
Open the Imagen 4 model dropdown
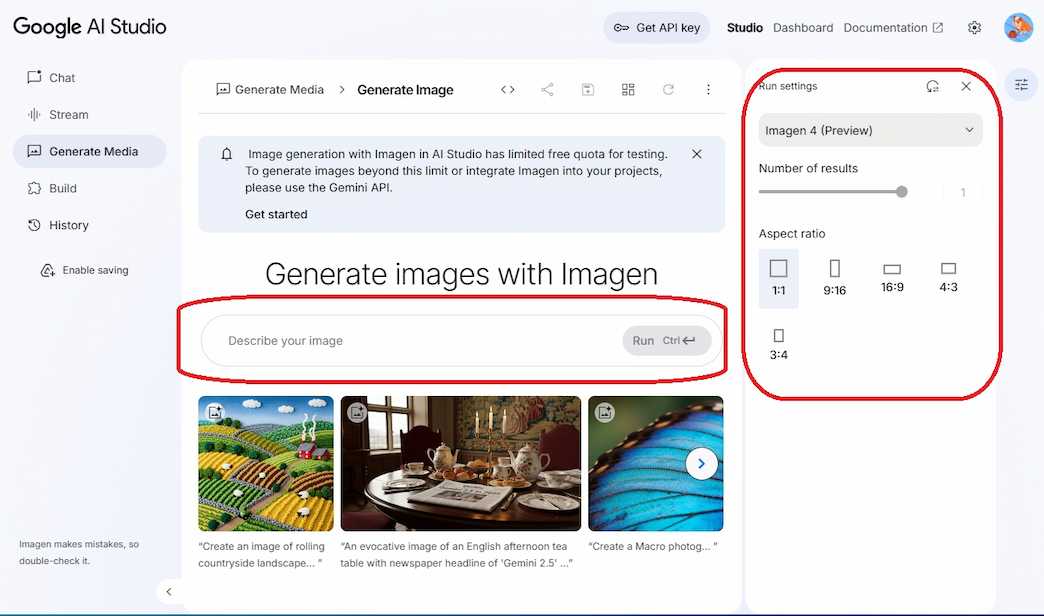pos(869,129)
